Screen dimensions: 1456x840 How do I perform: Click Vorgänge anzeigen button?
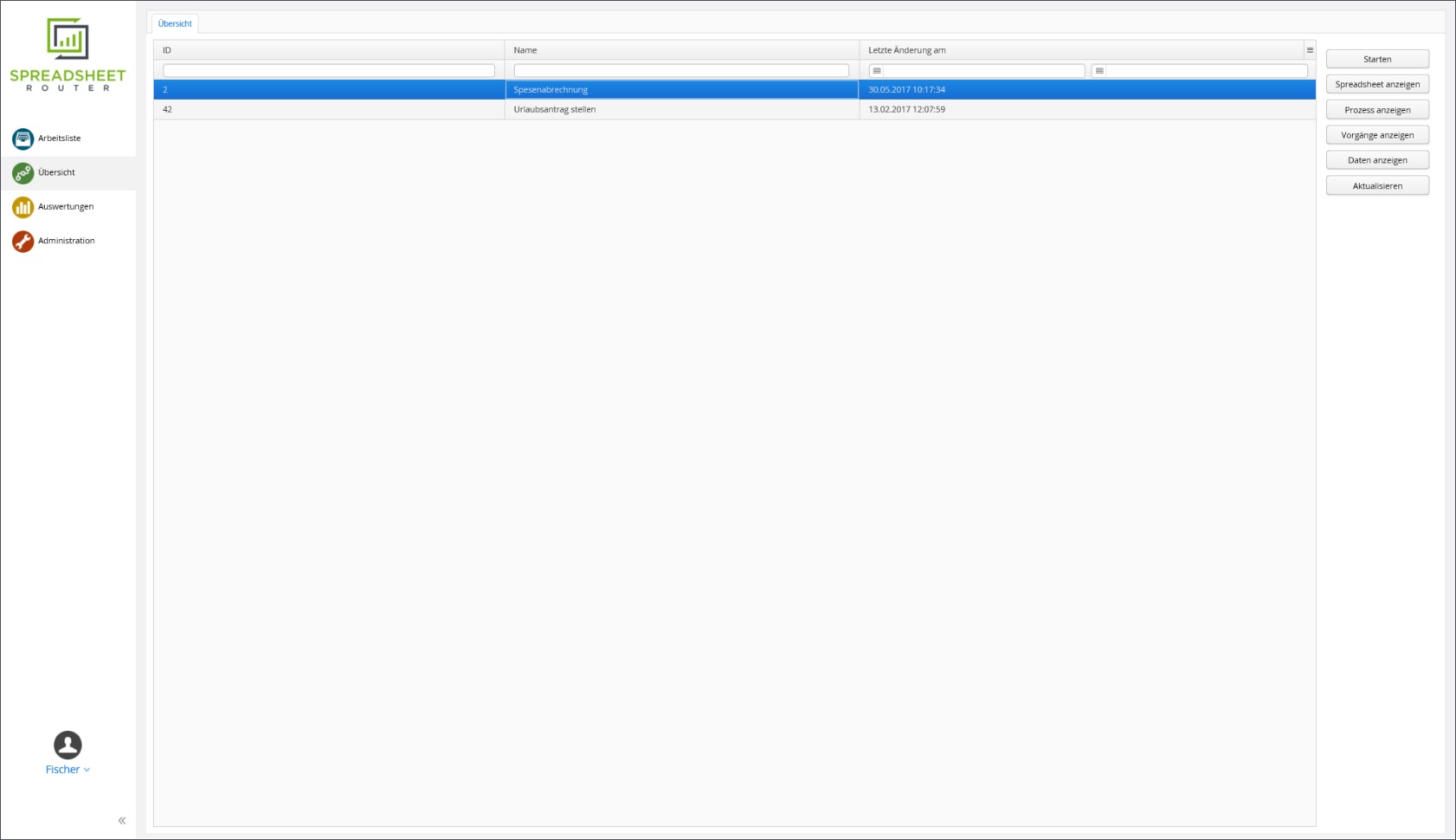[1377, 135]
